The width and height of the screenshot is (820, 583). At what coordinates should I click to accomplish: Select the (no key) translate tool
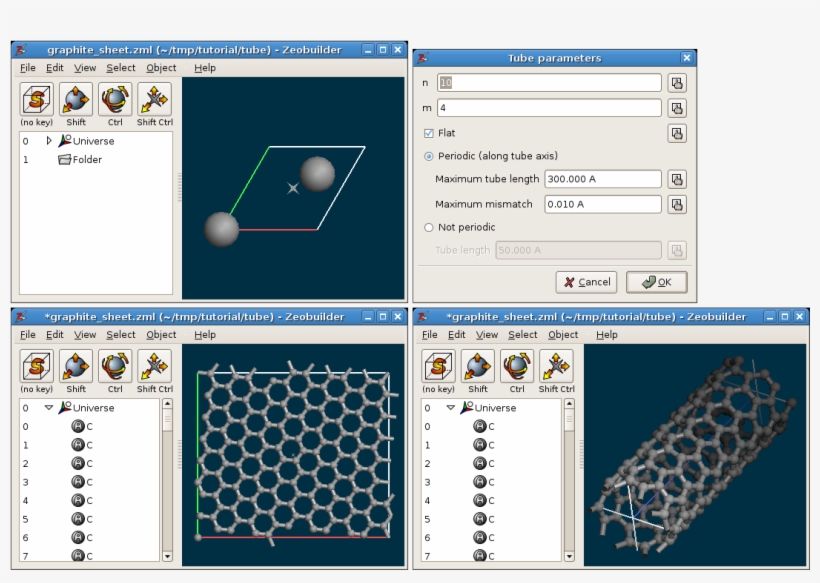pyautogui.click(x=36, y=101)
